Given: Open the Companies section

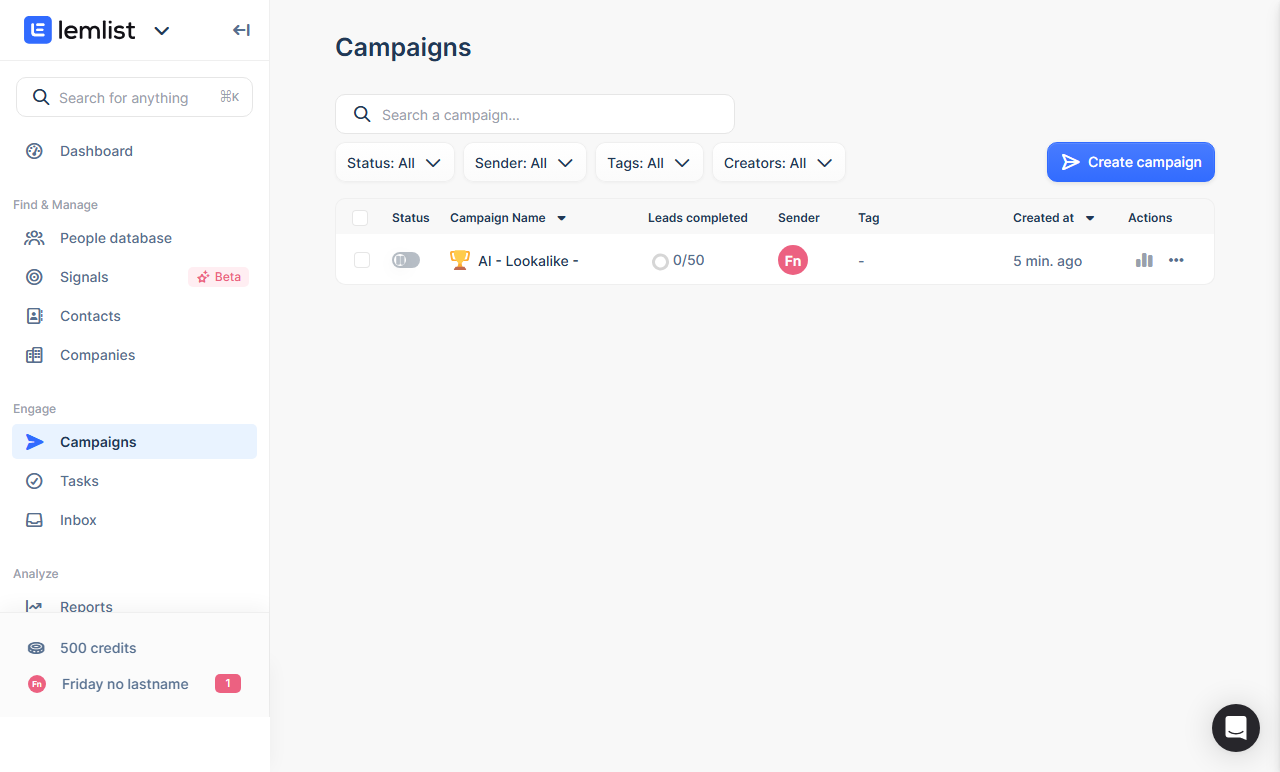Looking at the screenshot, I should pyautogui.click(x=95, y=354).
